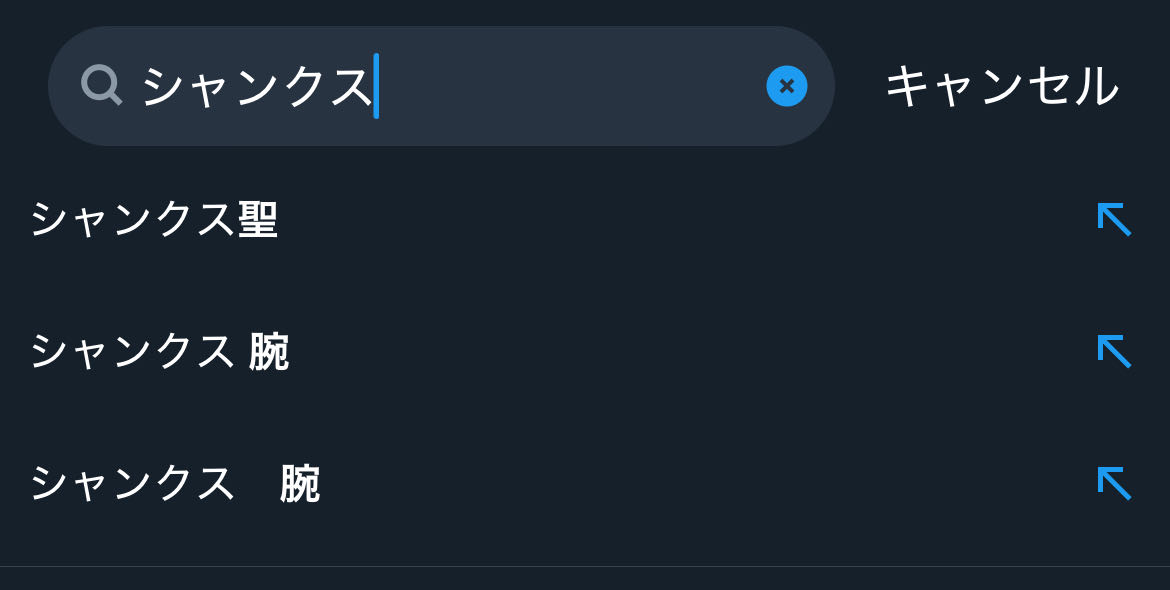Image resolution: width=1170 pixels, height=590 pixels.
Task: Use the up-left arrow next to middle suggestion
Action: [1113, 351]
